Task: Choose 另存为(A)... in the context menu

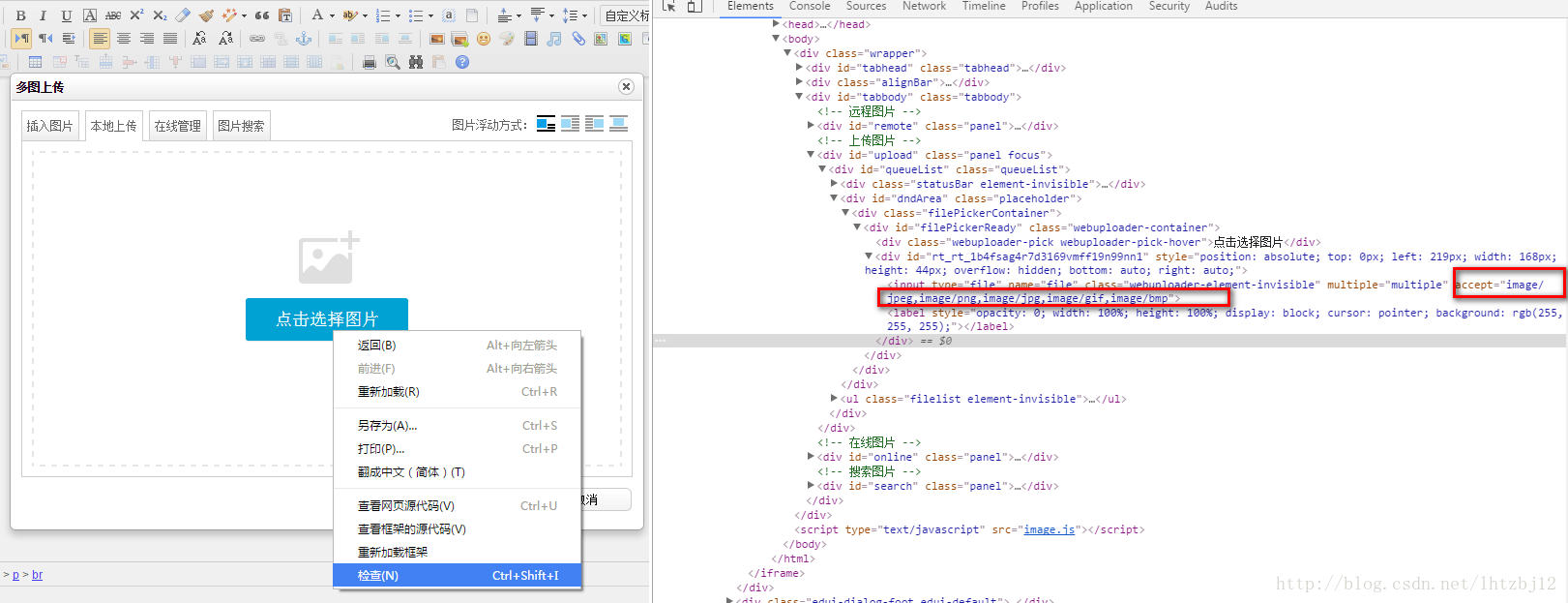Action: [458, 426]
